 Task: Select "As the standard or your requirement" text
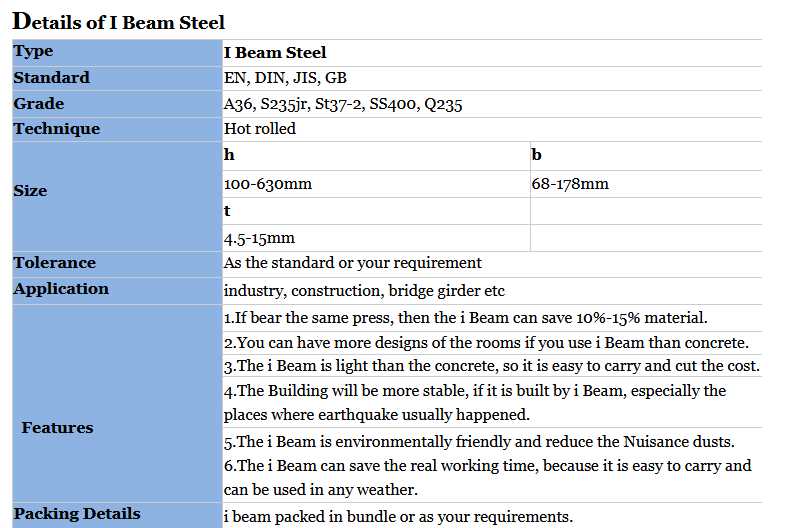click(353, 263)
